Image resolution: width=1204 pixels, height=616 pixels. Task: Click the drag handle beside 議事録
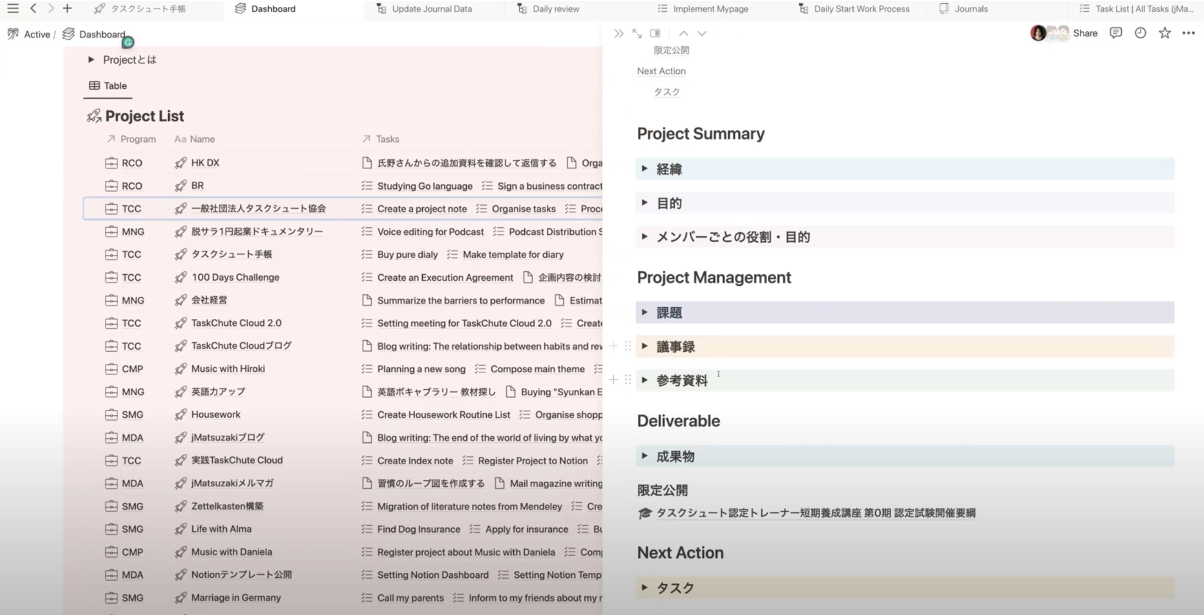[628, 346]
